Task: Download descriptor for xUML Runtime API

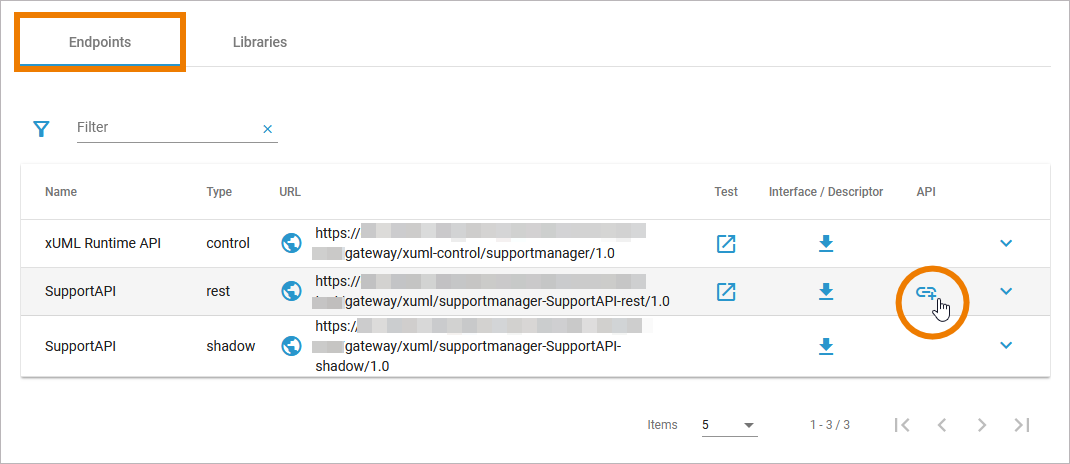Action: click(826, 243)
